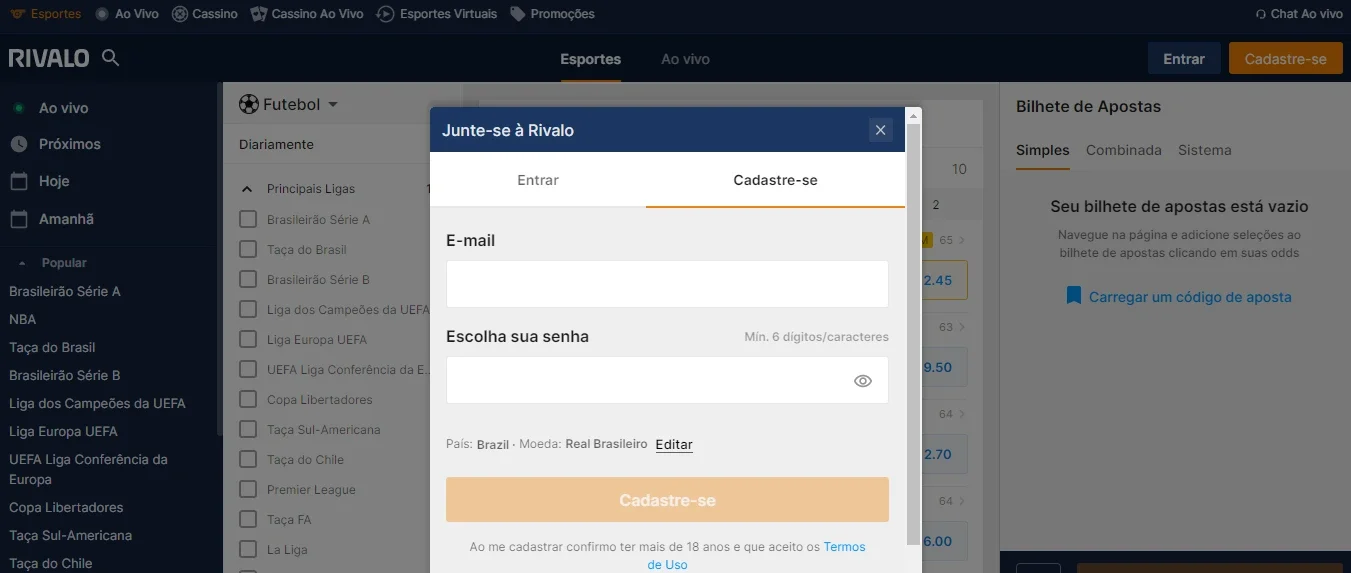Check Brasileirão Série B league checkbox
Image resolution: width=1351 pixels, height=573 pixels.
248,279
